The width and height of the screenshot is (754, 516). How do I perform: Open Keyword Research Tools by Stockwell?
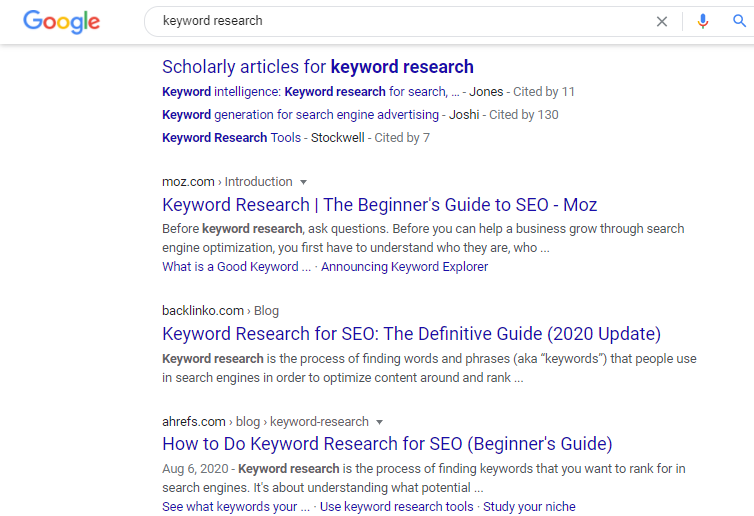coord(231,138)
